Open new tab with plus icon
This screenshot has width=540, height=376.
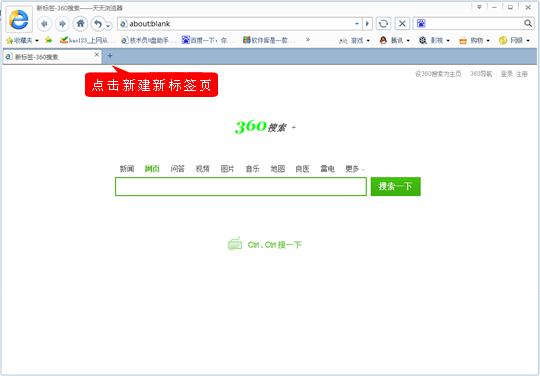pyautogui.click(x=110, y=56)
